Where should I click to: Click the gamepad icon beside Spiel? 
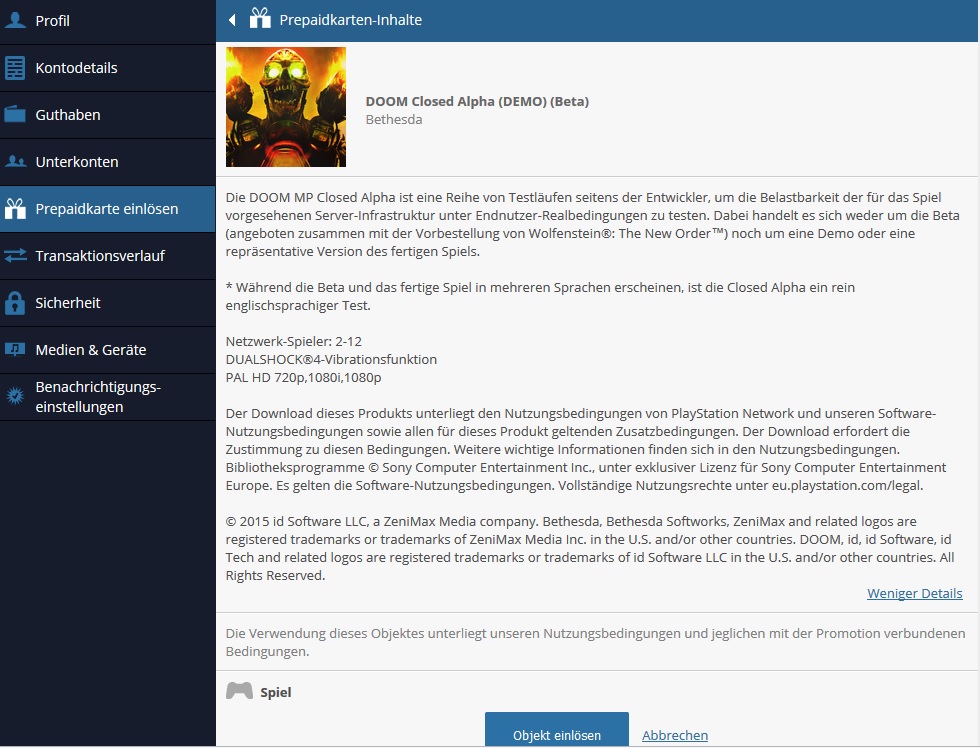(239, 691)
